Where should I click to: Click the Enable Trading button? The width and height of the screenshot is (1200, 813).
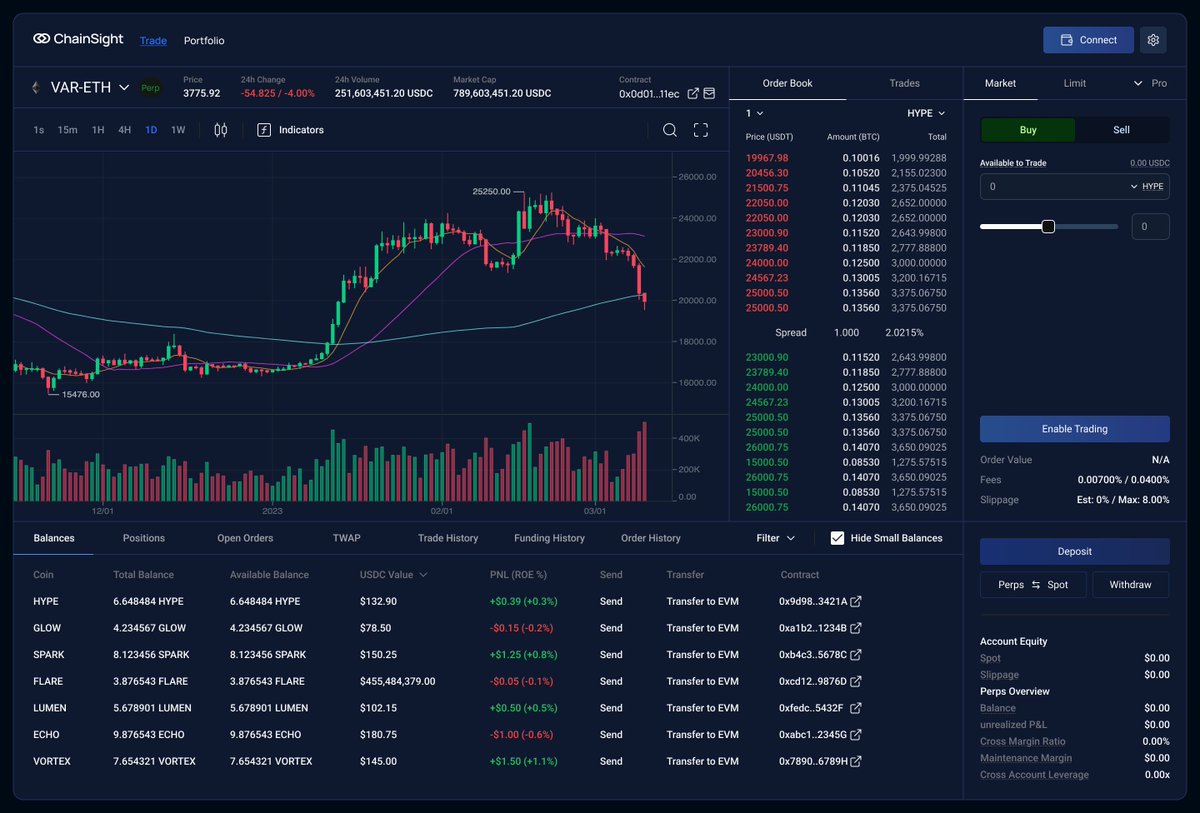point(1075,429)
